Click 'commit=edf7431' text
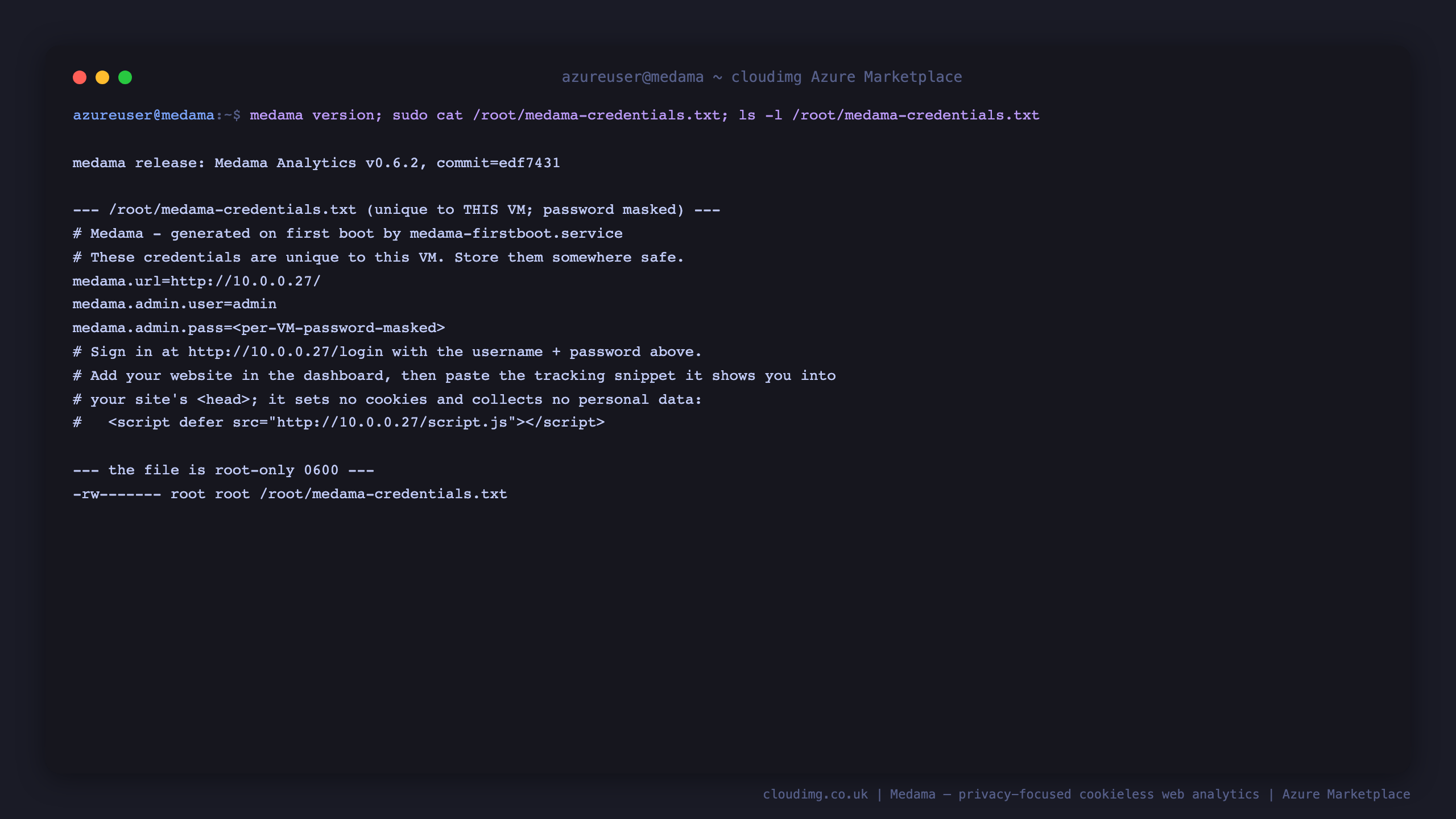 click(498, 163)
